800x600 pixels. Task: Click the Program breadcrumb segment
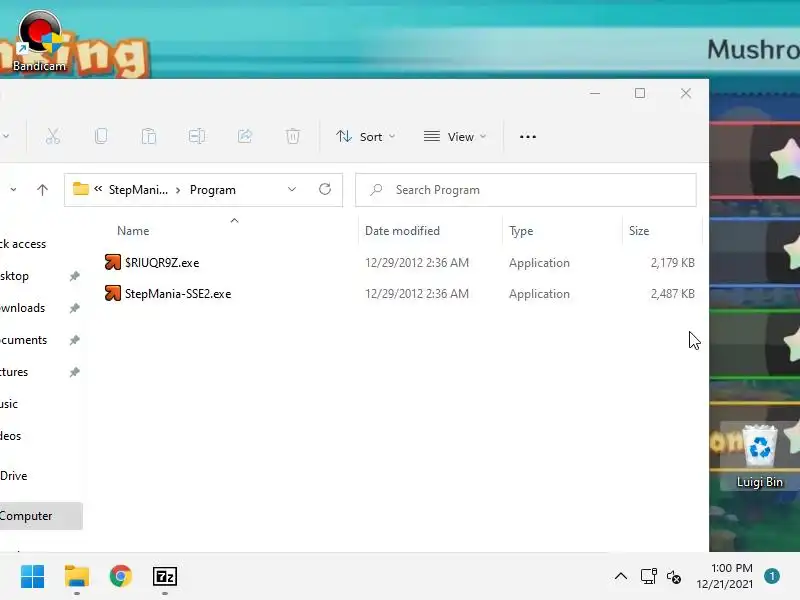[213, 190]
